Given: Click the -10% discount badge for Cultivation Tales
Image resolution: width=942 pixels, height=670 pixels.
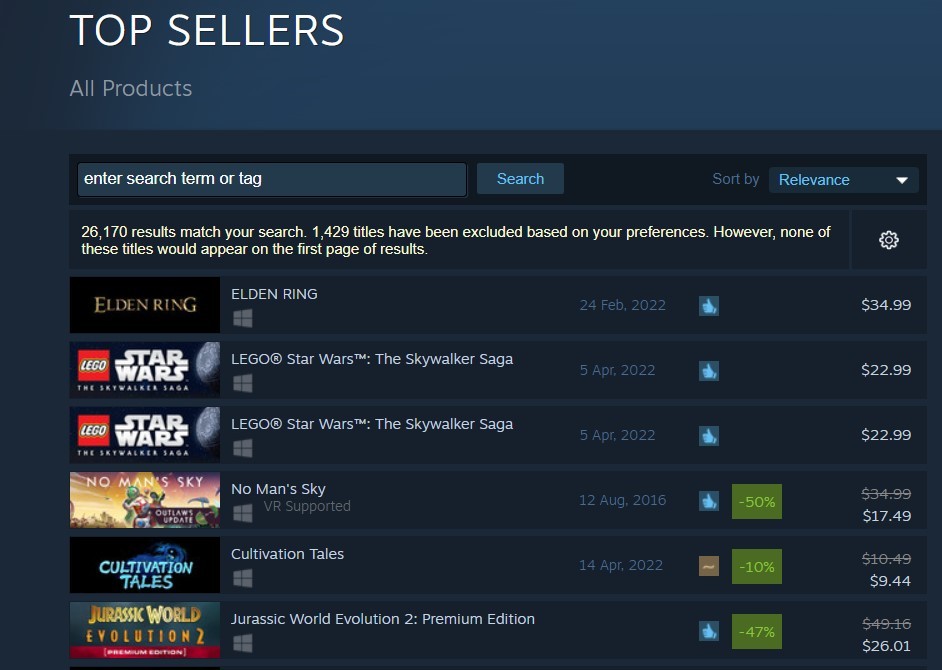Looking at the screenshot, I should click(x=757, y=566).
